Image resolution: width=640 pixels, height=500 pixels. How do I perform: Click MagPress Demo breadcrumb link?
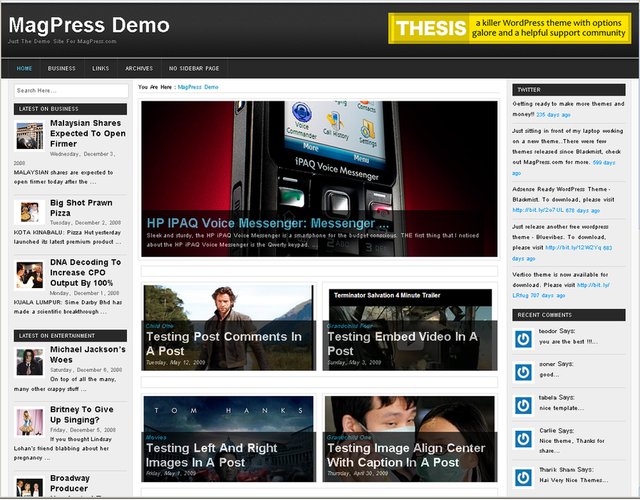(x=198, y=87)
